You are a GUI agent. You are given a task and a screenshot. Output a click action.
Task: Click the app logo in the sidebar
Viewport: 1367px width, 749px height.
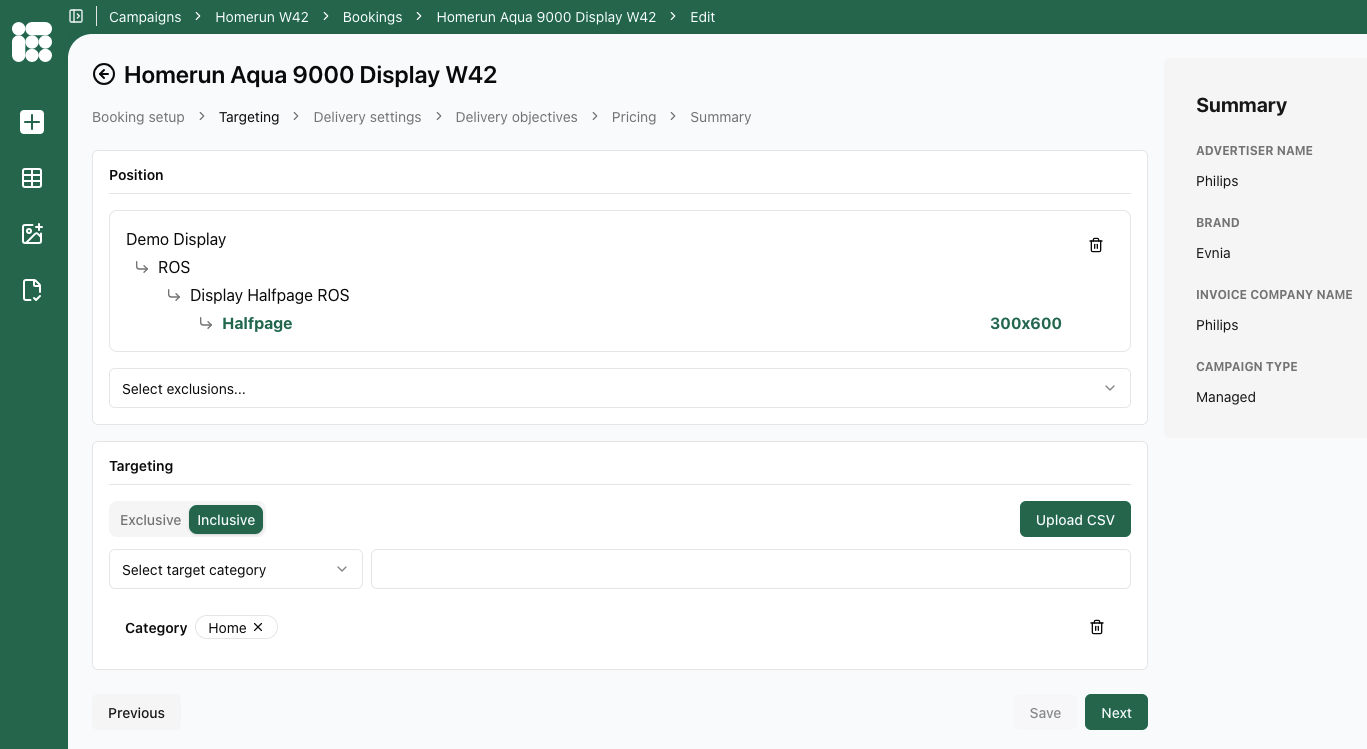[x=32, y=42]
